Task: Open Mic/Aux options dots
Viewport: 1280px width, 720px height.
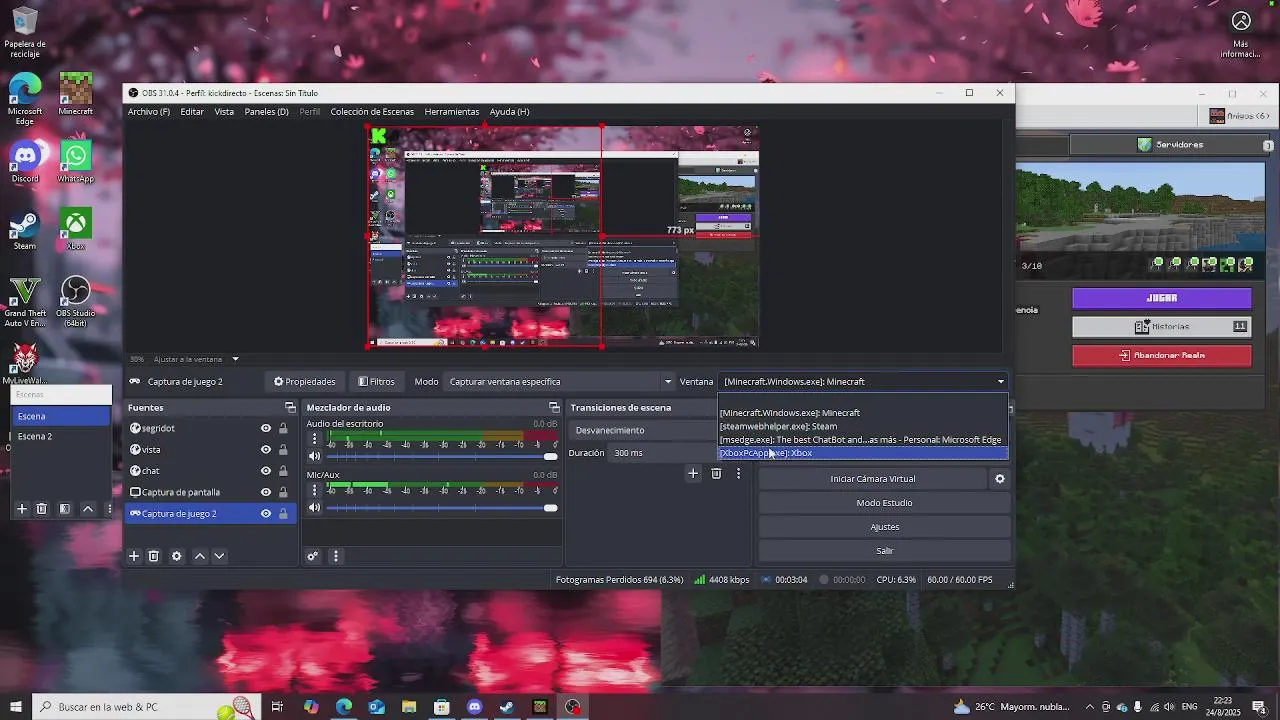Action: pos(314,490)
